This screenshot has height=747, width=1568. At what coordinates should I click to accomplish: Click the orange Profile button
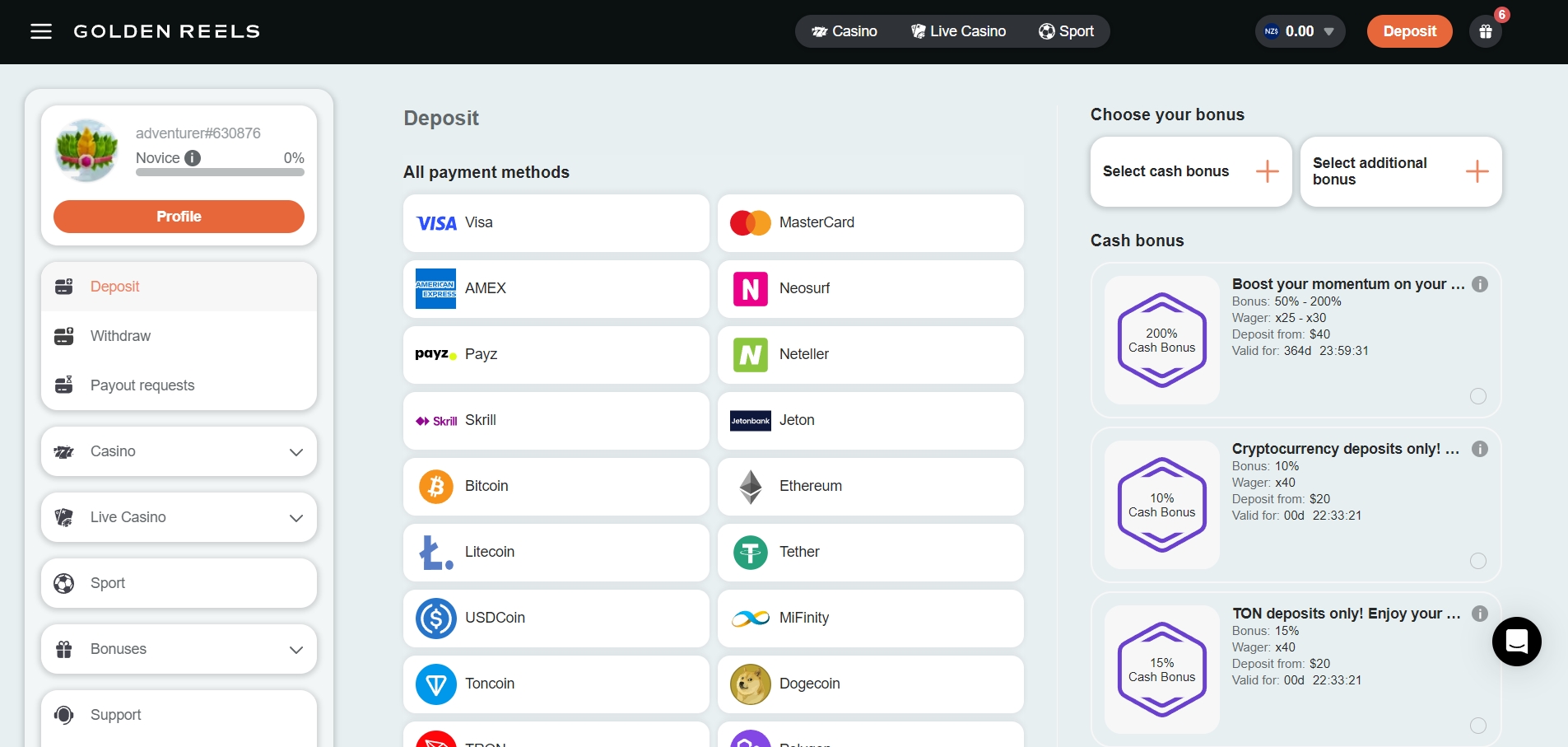(x=179, y=217)
